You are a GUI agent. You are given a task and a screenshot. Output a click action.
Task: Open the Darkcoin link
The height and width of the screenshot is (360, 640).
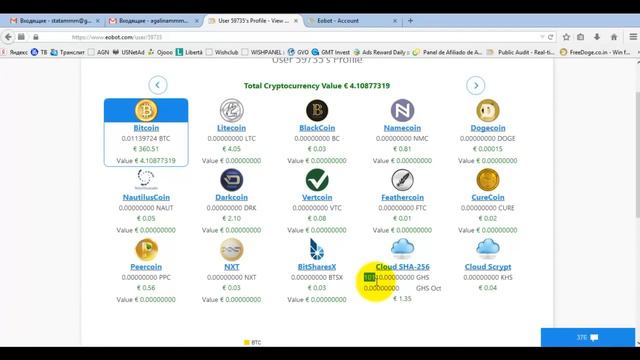[231, 197]
